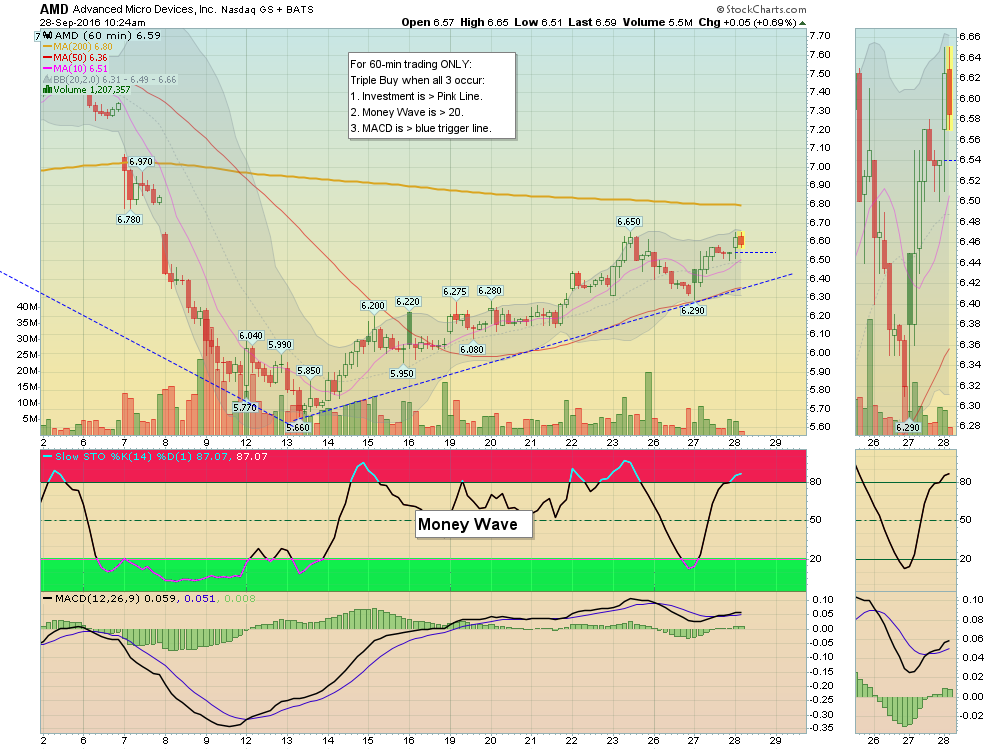Click the 5.850 price label

point(309,371)
